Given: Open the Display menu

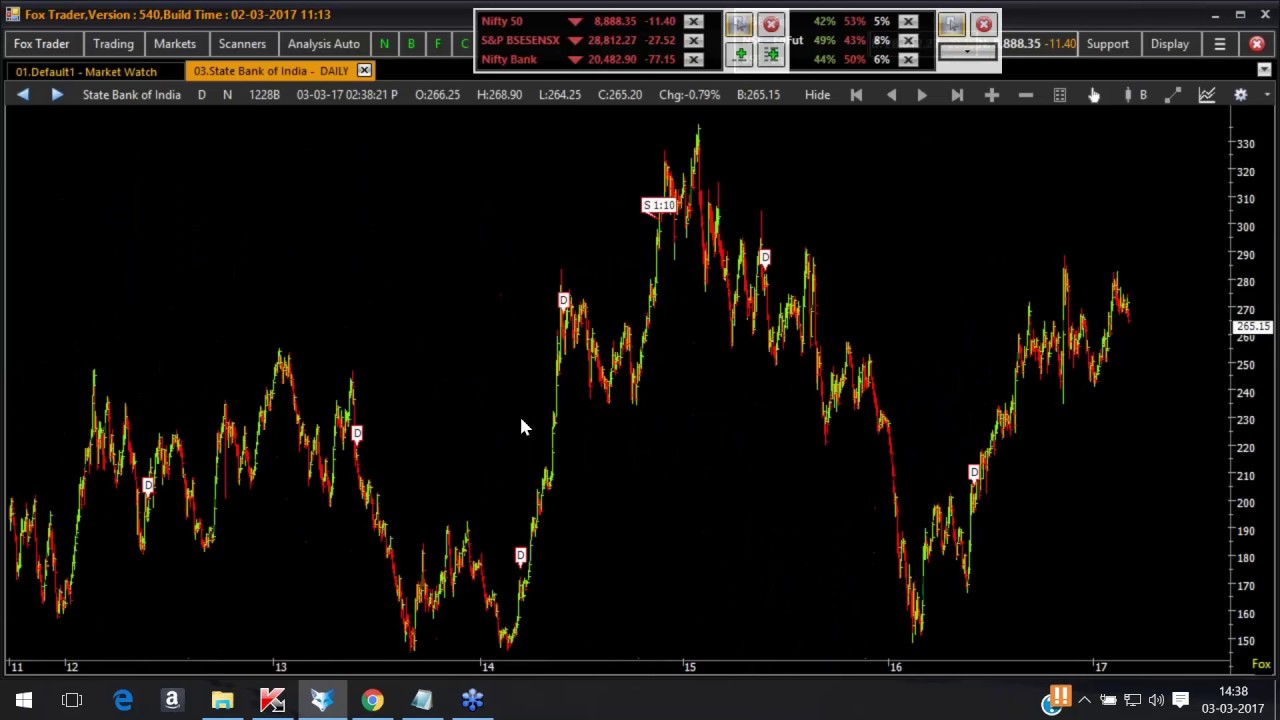Looking at the screenshot, I should 1169,44.
